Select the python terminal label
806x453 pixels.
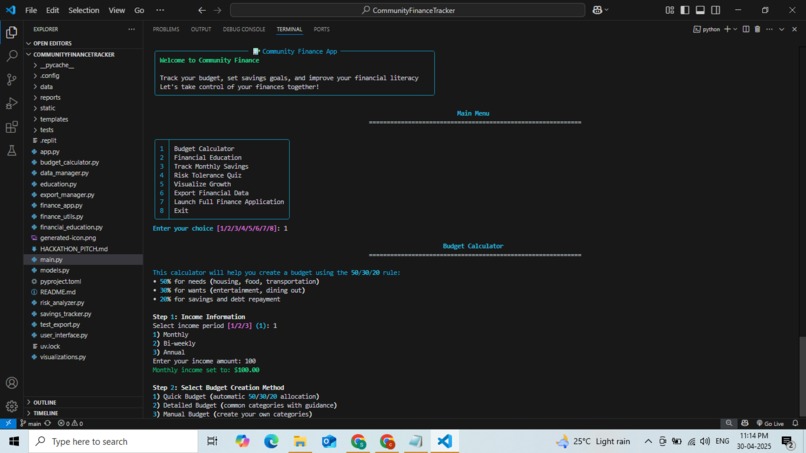click(707, 29)
